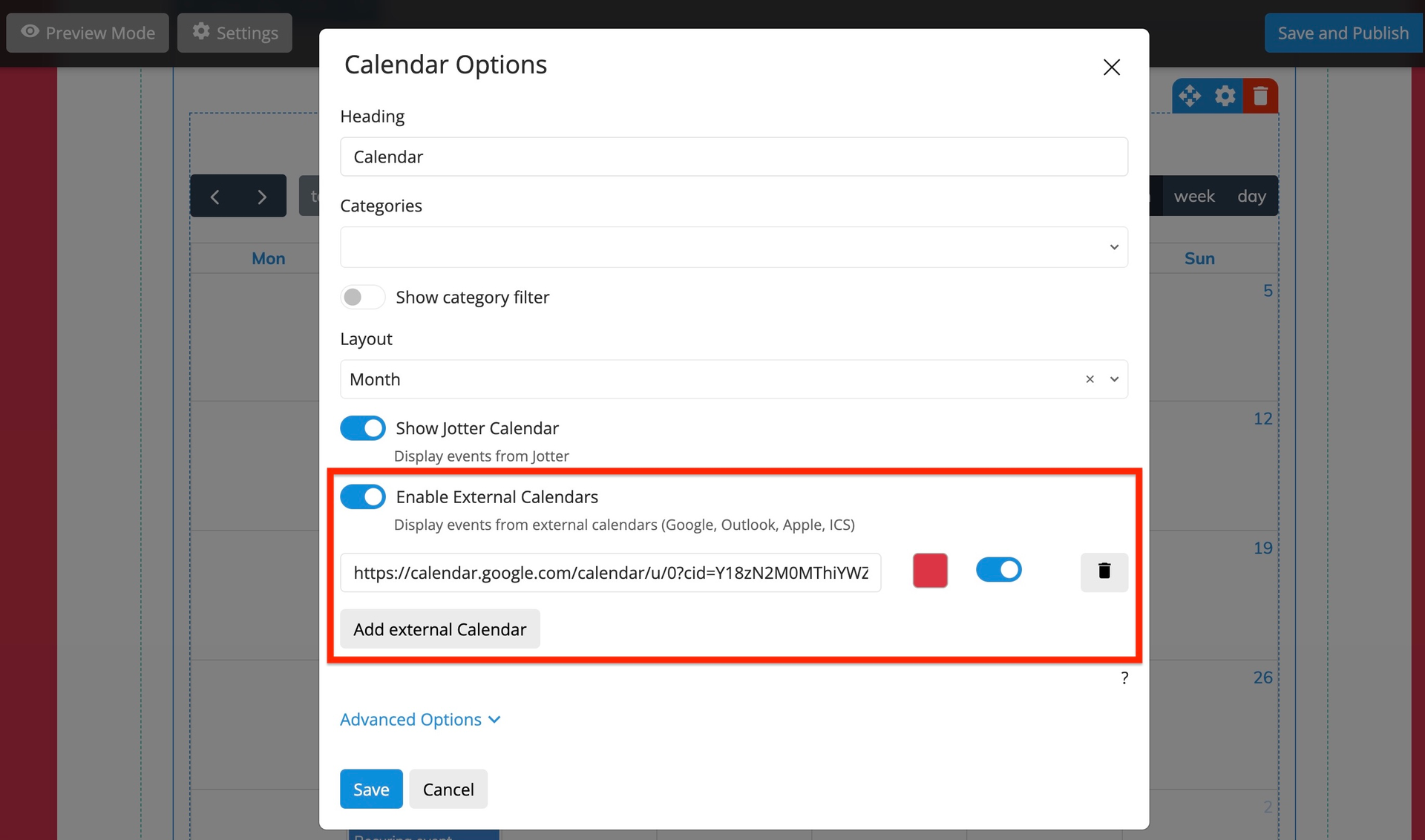Clear the Month layout selection
This screenshot has width=1425, height=840.
click(1090, 379)
